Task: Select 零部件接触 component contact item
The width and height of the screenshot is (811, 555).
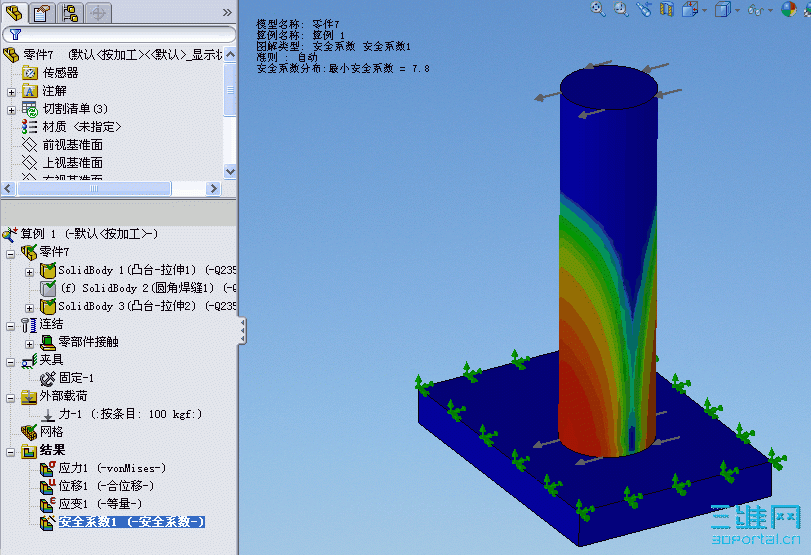Action: tap(88, 342)
